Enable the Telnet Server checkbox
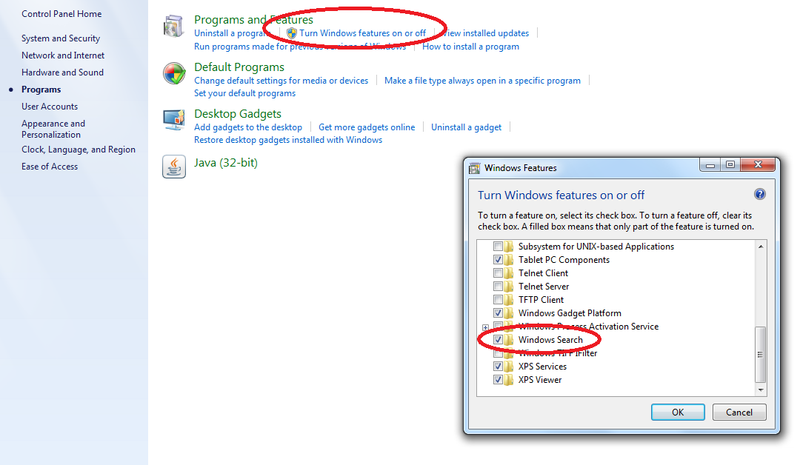Viewport: 800px width, 465px height. click(x=498, y=286)
